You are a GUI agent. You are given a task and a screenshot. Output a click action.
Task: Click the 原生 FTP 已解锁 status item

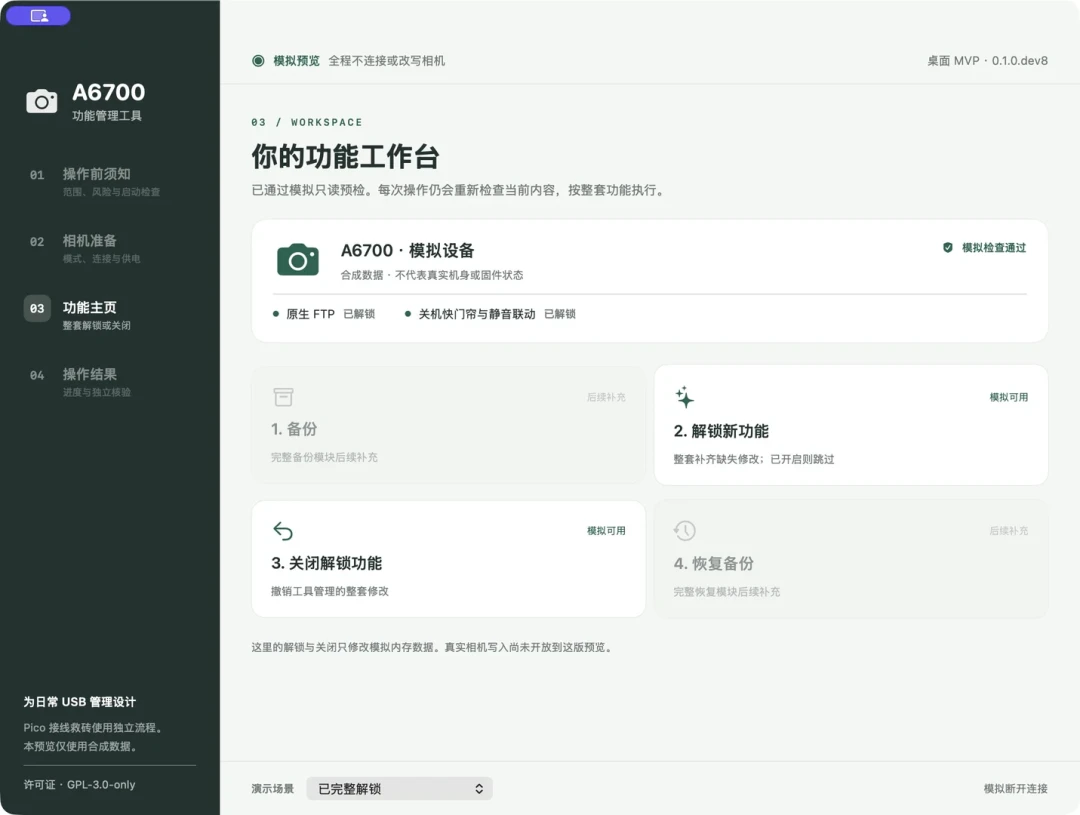pyautogui.click(x=324, y=314)
